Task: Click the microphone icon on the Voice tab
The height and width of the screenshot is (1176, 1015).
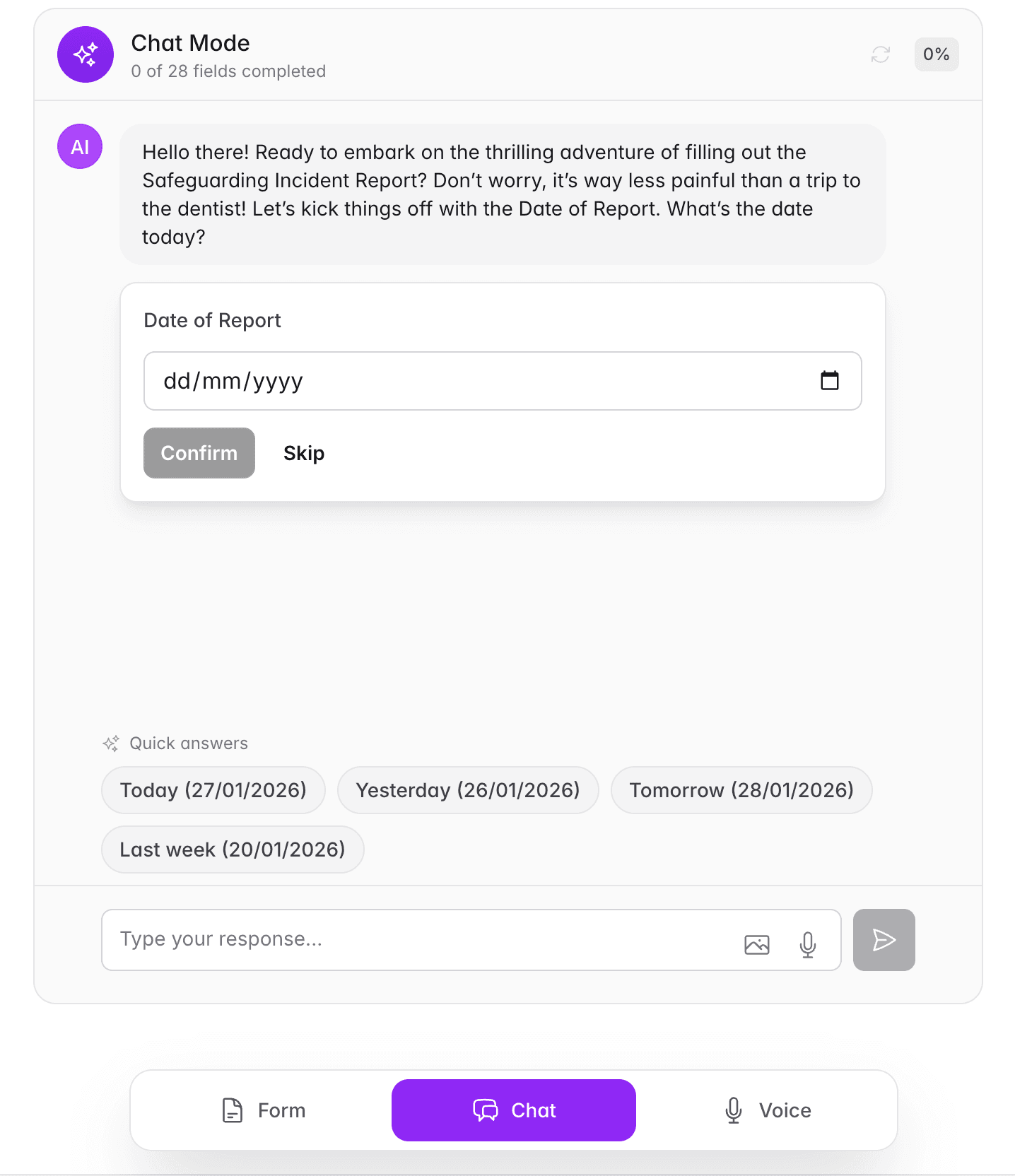Action: pyautogui.click(x=733, y=1110)
